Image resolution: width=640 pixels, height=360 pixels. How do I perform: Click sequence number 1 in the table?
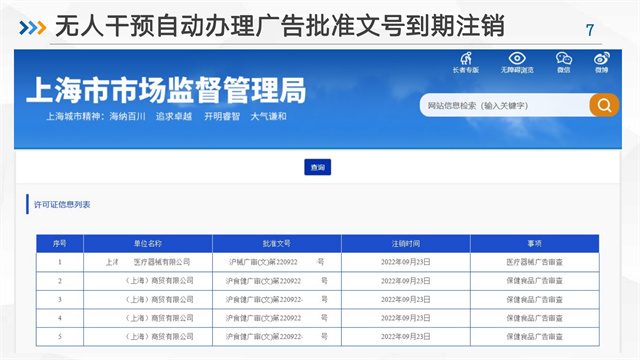pyautogui.click(x=60, y=262)
